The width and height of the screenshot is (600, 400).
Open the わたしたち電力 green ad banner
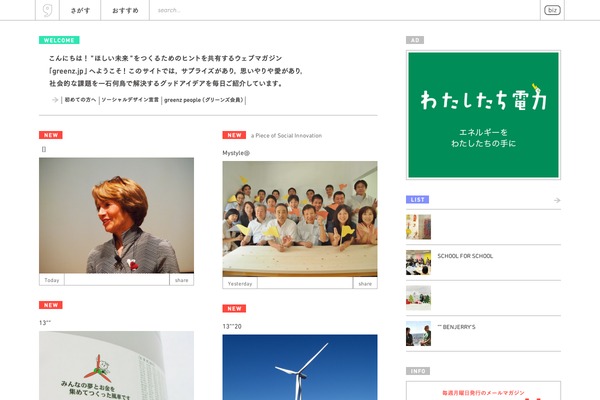coord(483,115)
